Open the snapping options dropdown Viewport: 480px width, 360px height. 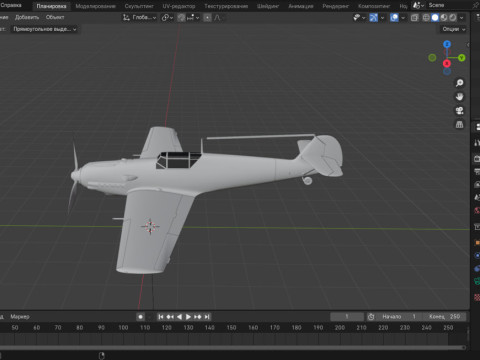coord(193,17)
